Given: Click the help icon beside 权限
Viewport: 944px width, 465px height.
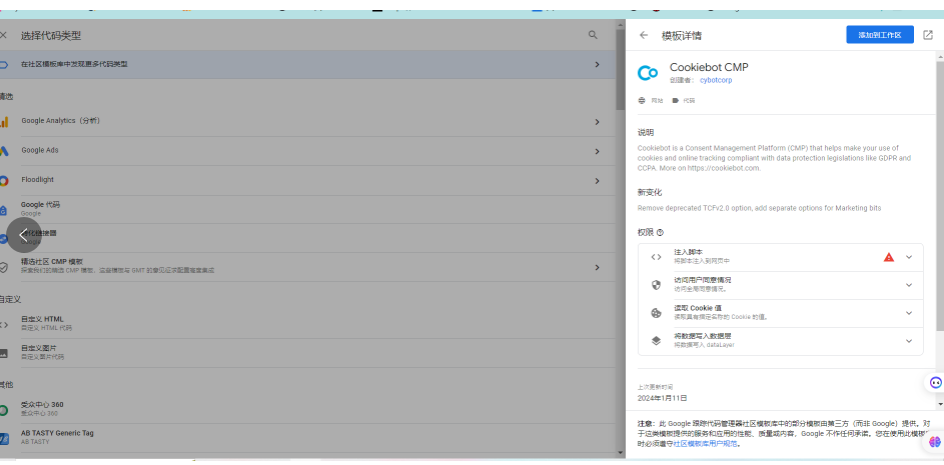Looking at the screenshot, I should pyautogui.click(x=660, y=232).
